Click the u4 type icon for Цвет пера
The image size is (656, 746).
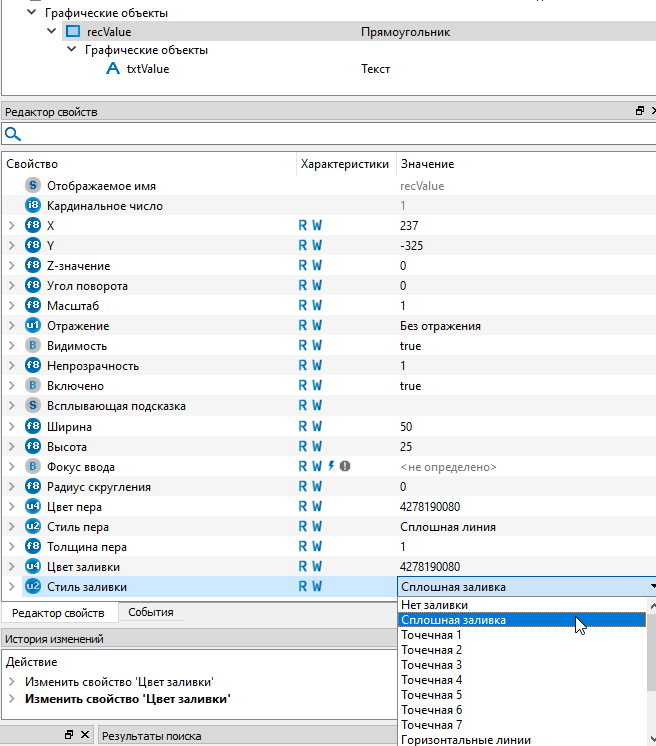[x=32, y=506]
